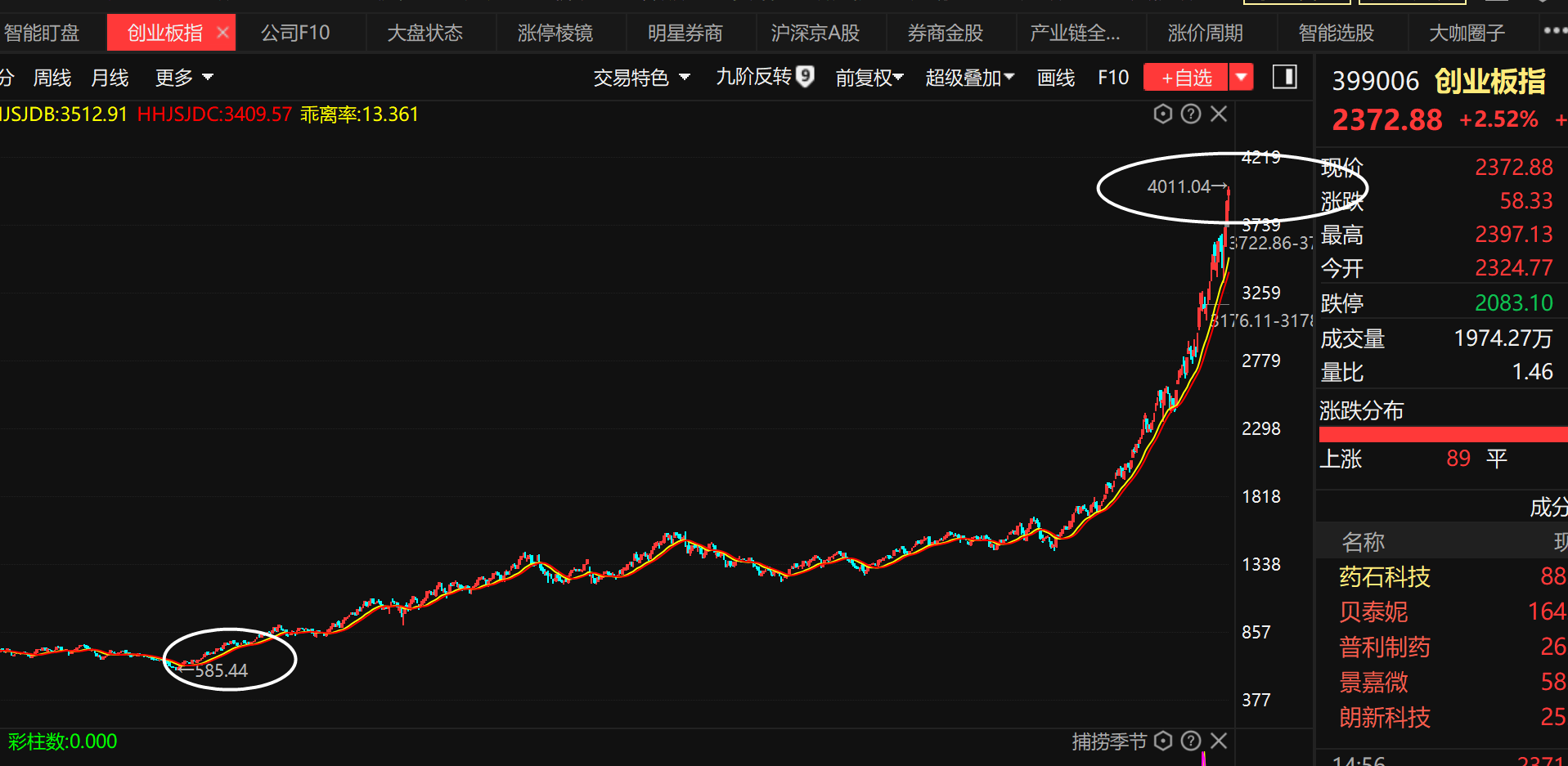Open 大盘状态 tab
This screenshot has width=1568, height=766.
click(425, 33)
